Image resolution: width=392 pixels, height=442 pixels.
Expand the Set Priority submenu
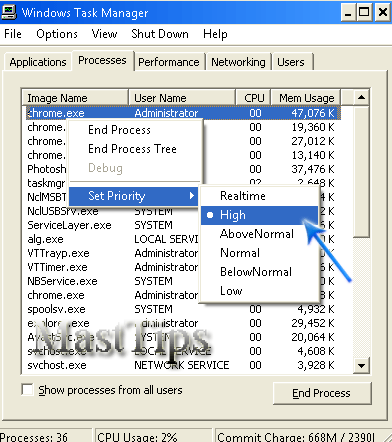click(133, 196)
